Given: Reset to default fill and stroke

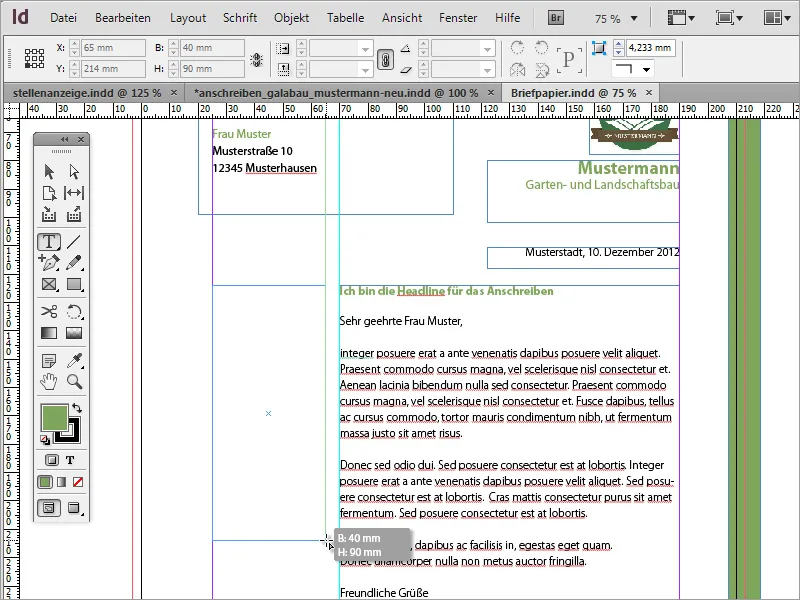Looking at the screenshot, I should 45,440.
